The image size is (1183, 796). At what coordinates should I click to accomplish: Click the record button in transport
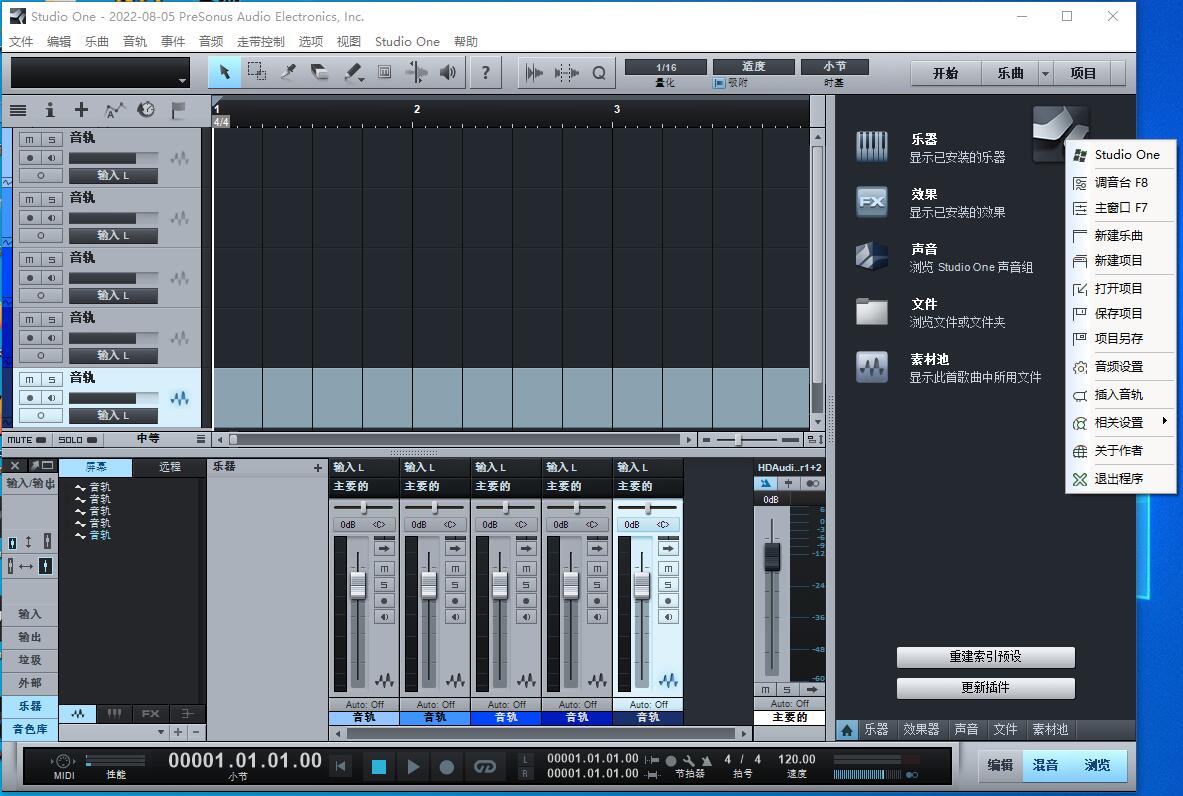[447, 767]
